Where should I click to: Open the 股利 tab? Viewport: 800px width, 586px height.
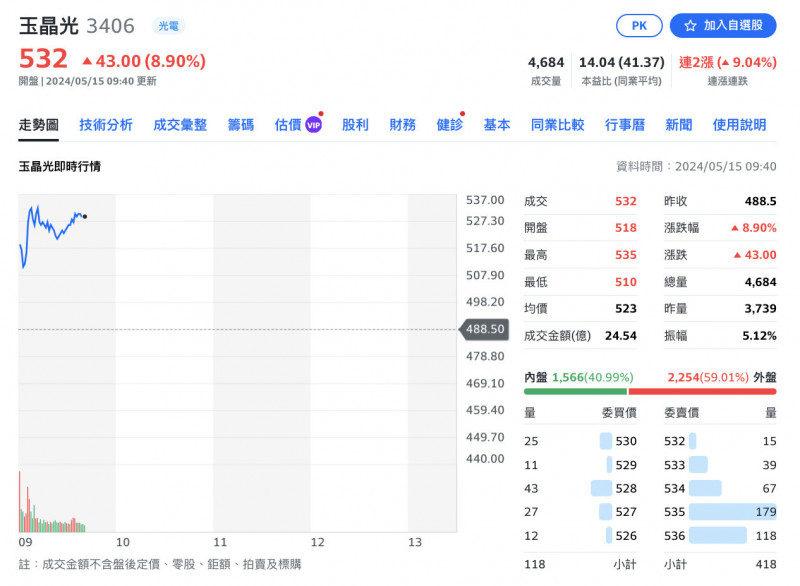pyautogui.click(x=355, y=125)
